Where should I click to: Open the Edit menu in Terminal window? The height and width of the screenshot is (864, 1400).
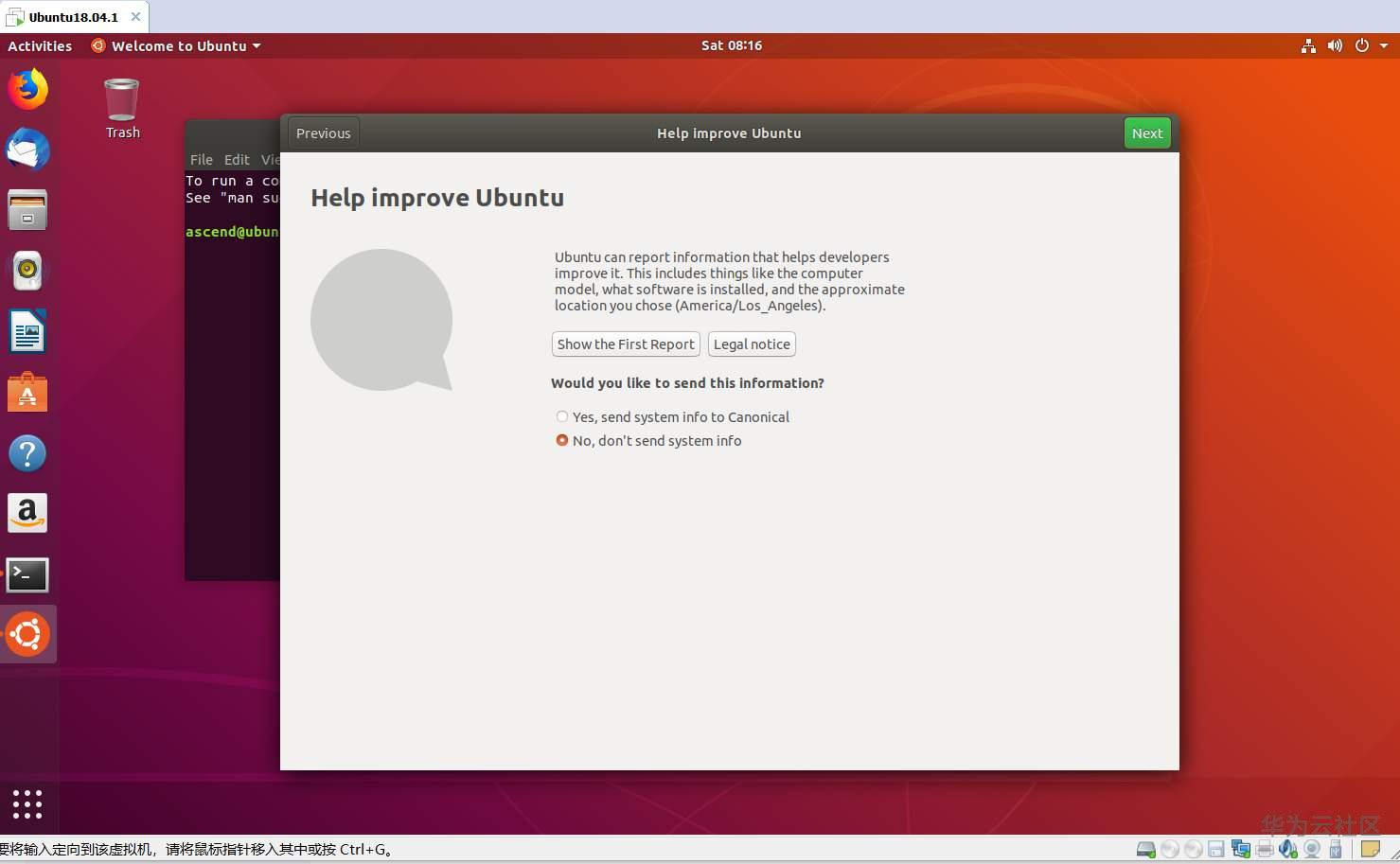click(x=237, y=159)
